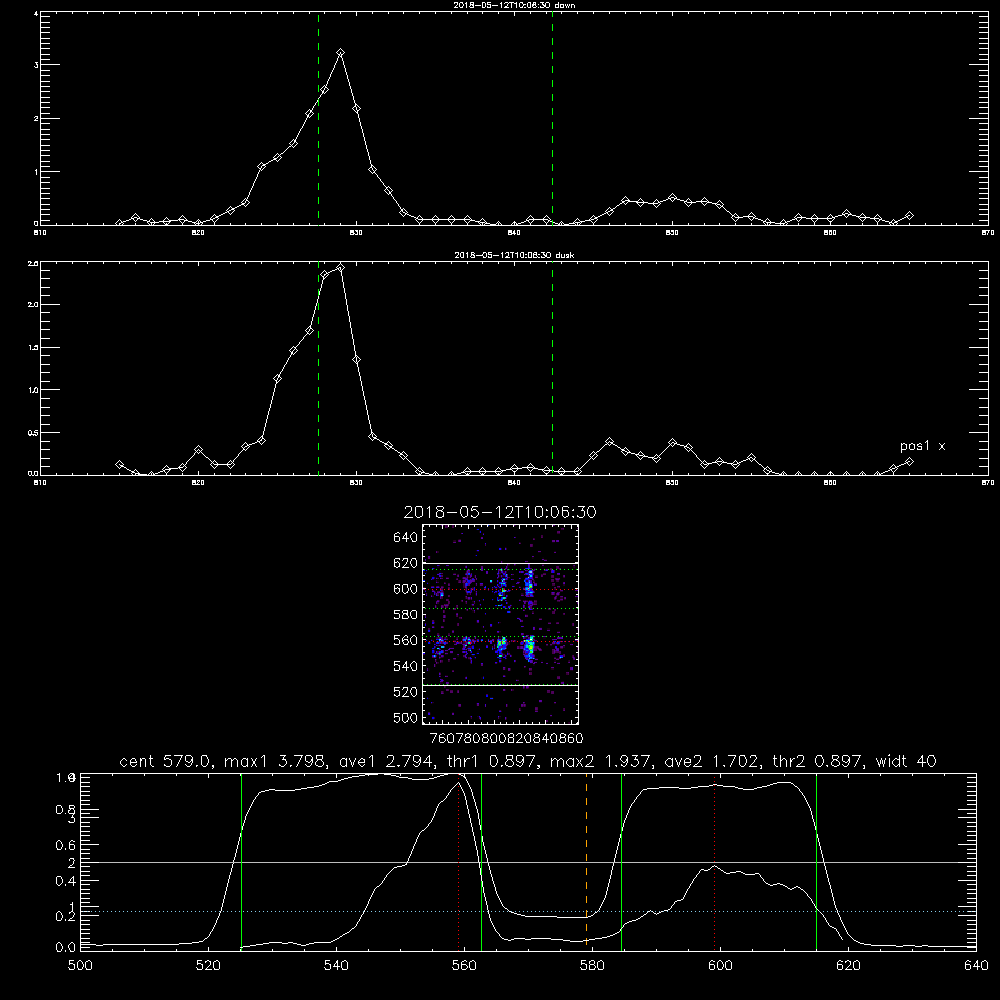Click the heatmap x-axis label string '760780800820840860'
The height and width of the screenshot is (1000, 1000).
[x=506, y=738]
